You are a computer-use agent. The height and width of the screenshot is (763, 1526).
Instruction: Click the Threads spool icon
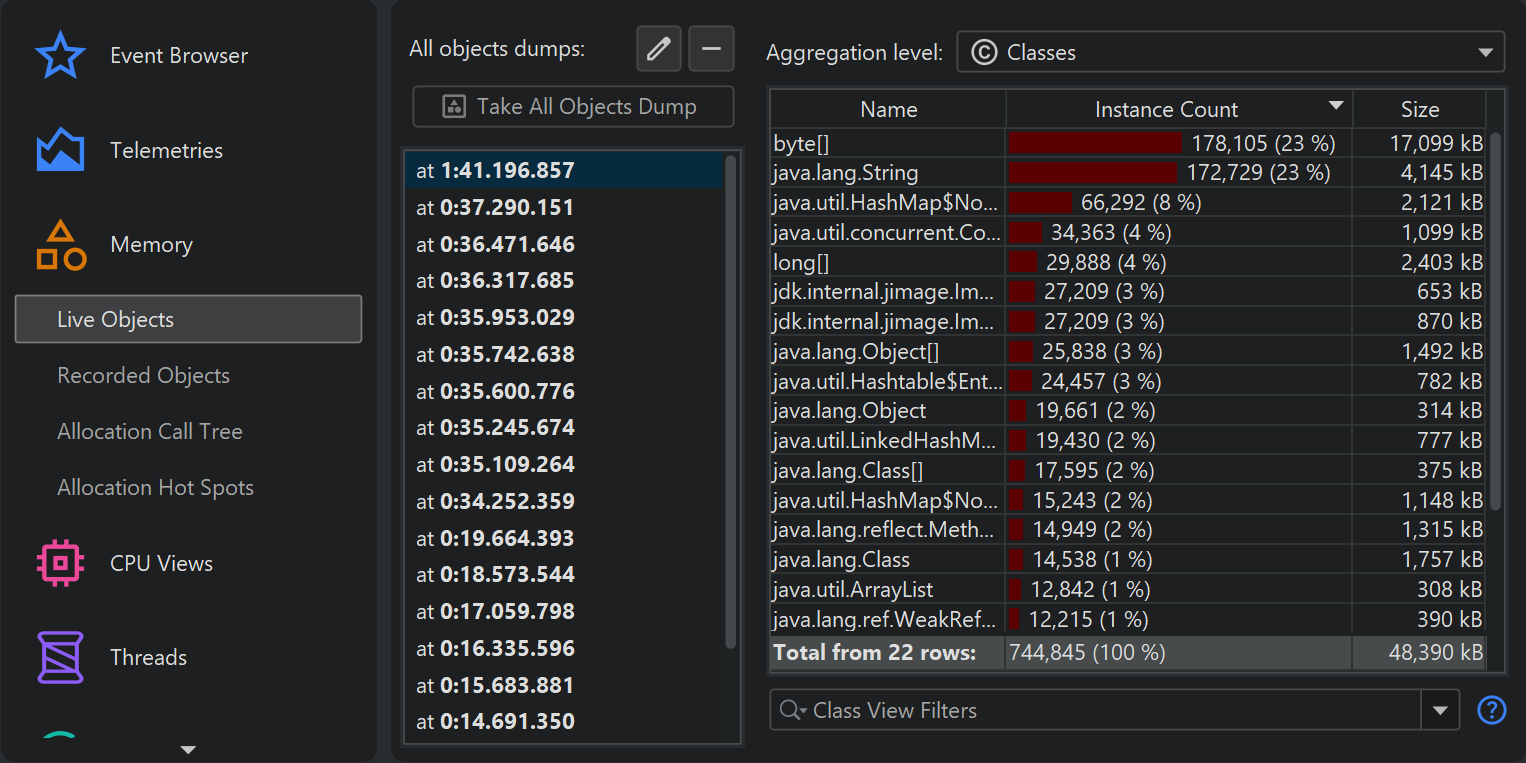60,657
